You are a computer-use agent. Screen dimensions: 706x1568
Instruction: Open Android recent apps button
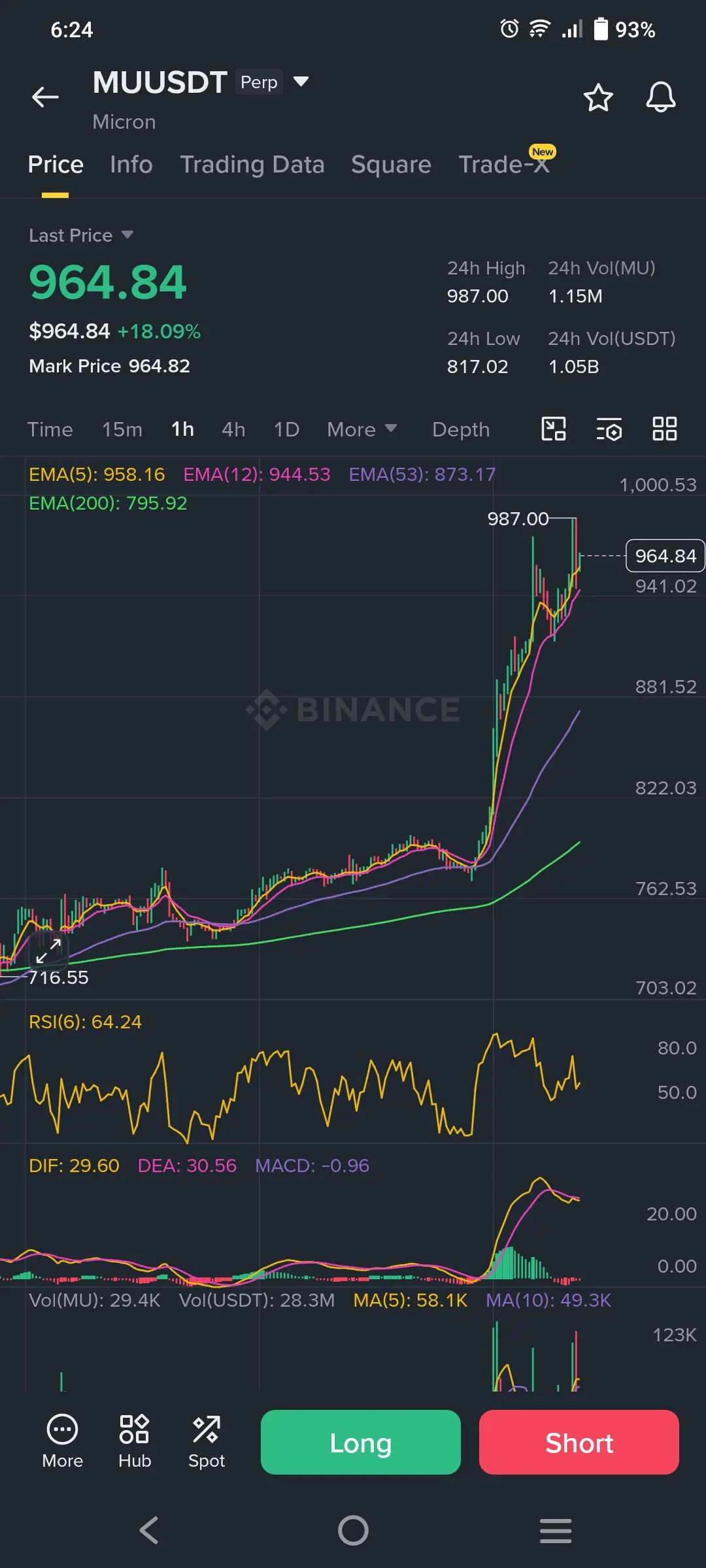click(556, 1530)
